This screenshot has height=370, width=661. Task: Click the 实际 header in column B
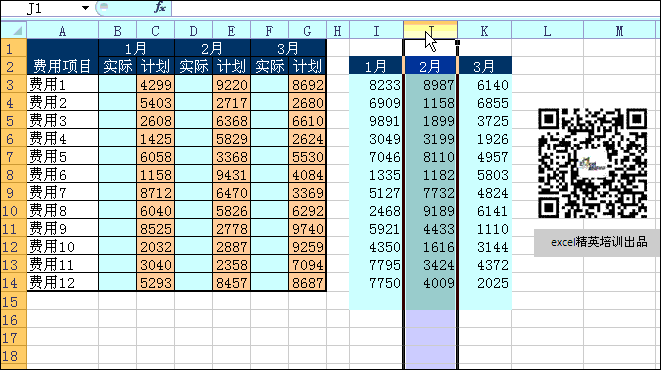pos(117,66)
